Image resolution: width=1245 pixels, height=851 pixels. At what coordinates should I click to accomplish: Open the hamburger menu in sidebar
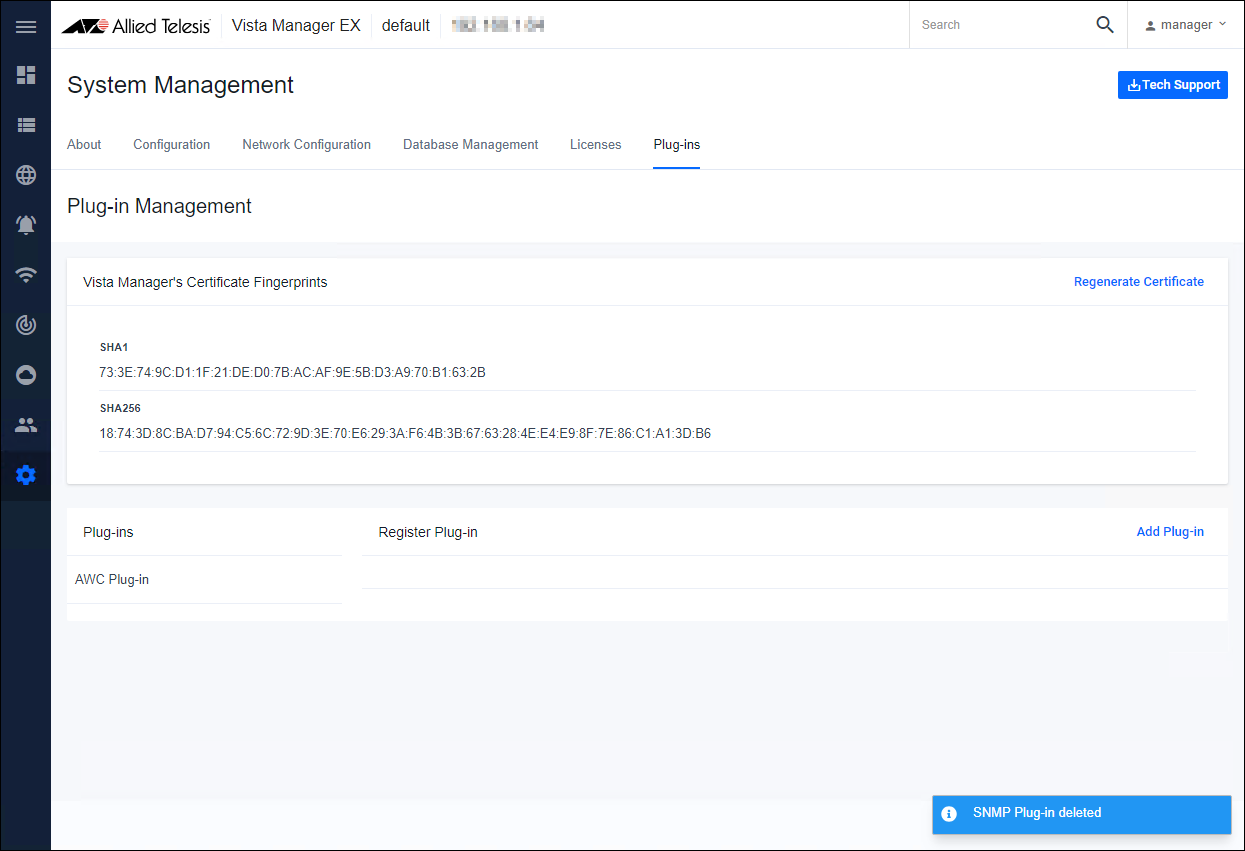(26, 26)
